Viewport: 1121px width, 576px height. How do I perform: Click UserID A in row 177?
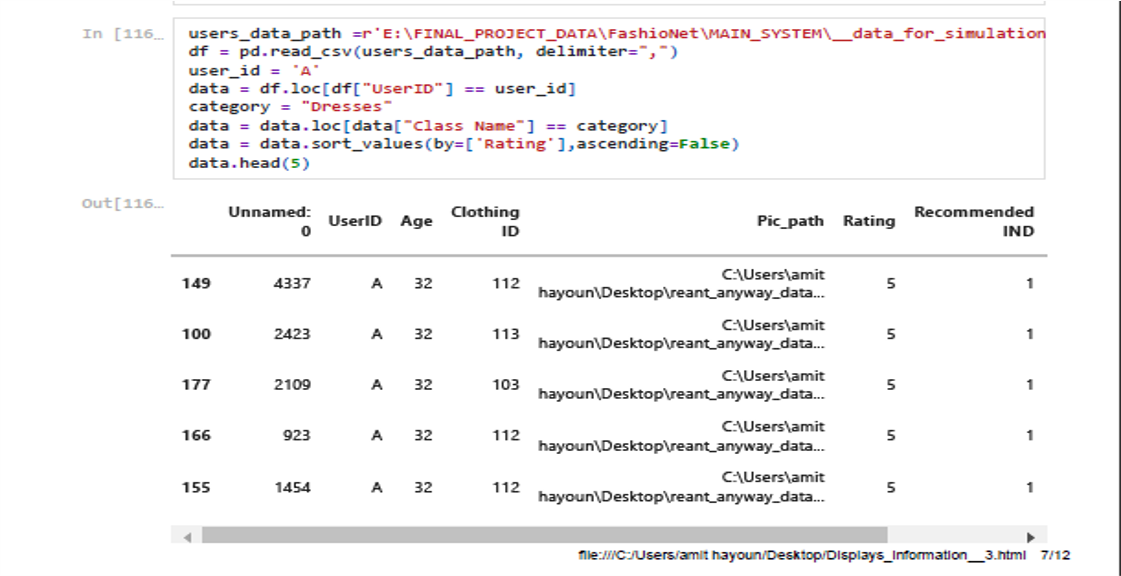(x=377, y=384)
